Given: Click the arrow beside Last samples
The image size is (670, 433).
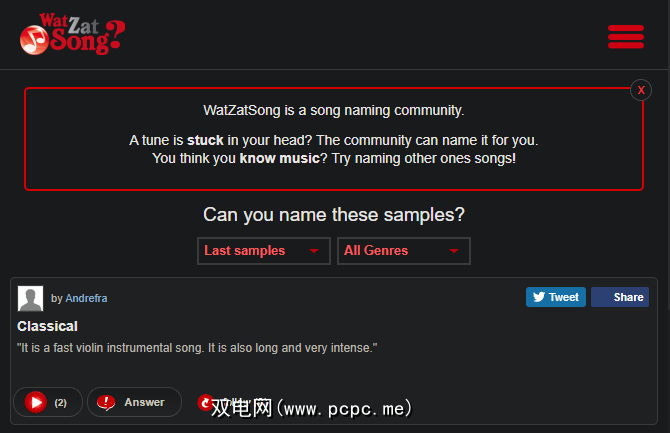Looking at the screenshot, I should point(314,251).
